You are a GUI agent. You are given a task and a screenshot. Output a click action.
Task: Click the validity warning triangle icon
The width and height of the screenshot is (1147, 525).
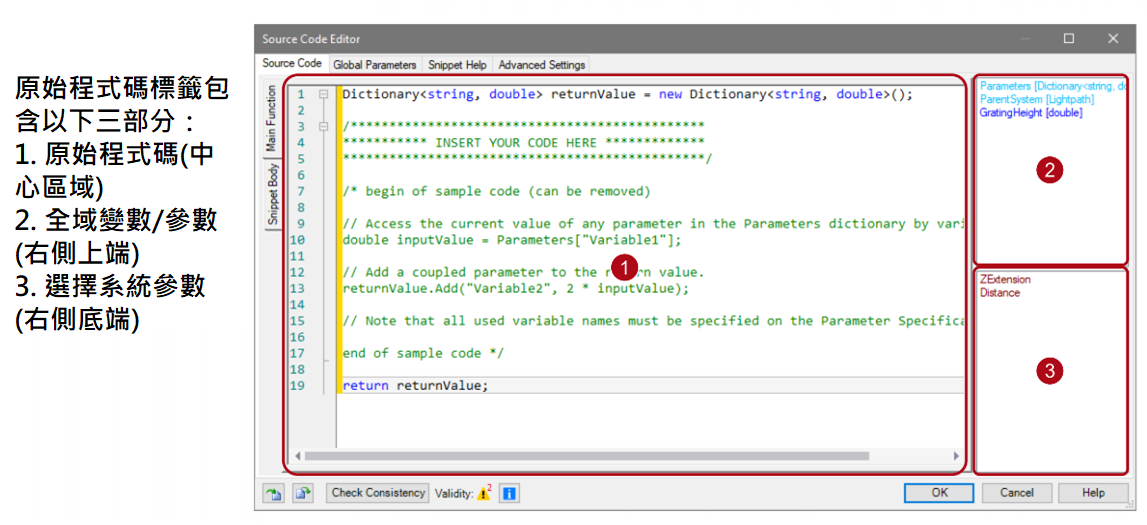click(x=484, y=494)
